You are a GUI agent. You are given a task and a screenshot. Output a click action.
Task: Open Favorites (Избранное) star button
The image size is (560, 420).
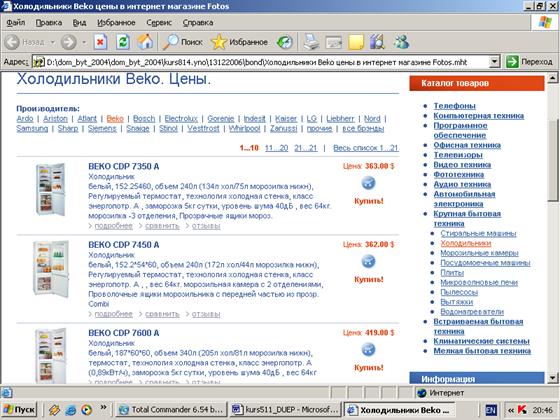click(239, 42)
